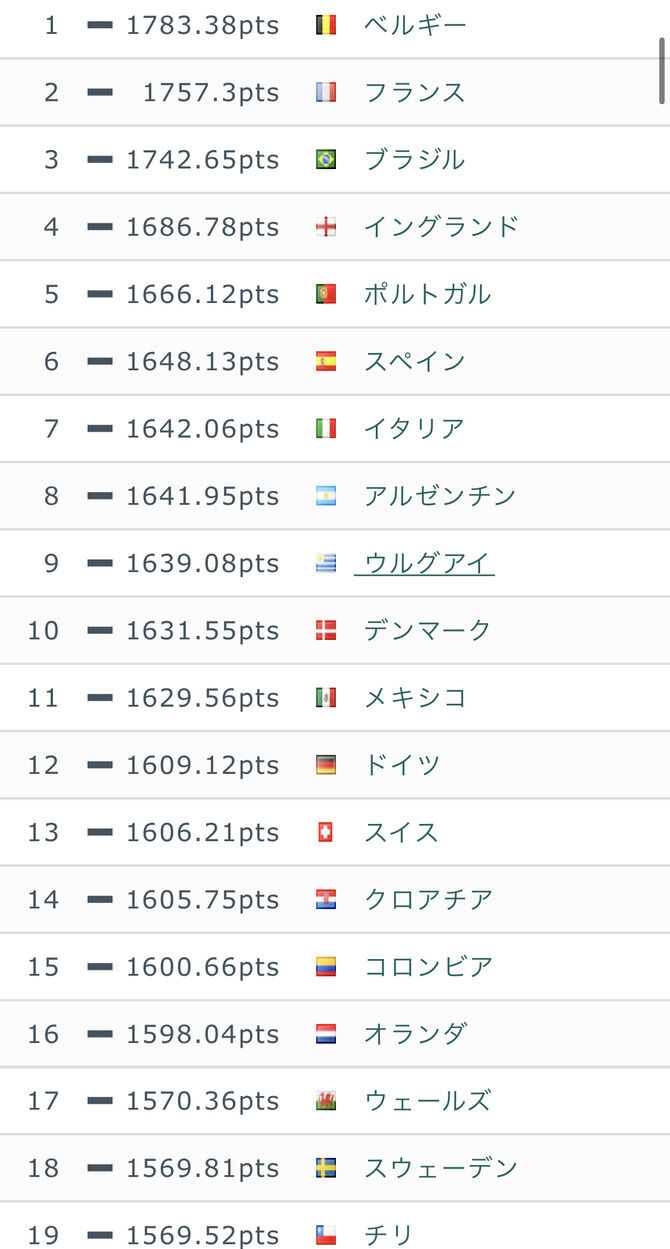This screenshot has width=670, height=1249.
Task: Click the 1783.38pts score value
Action: (200, 23)
